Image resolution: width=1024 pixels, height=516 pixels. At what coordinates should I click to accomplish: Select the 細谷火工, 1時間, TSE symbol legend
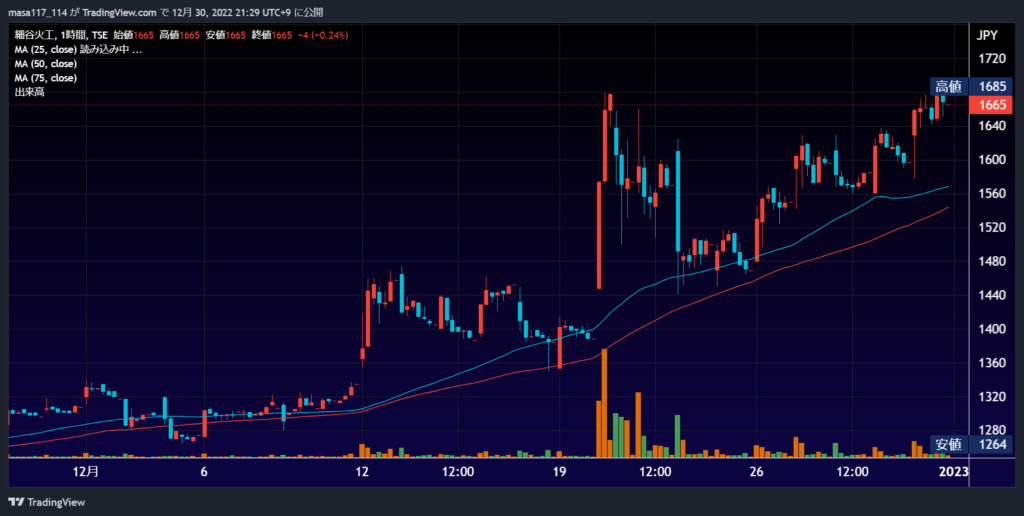pos(61,35)
